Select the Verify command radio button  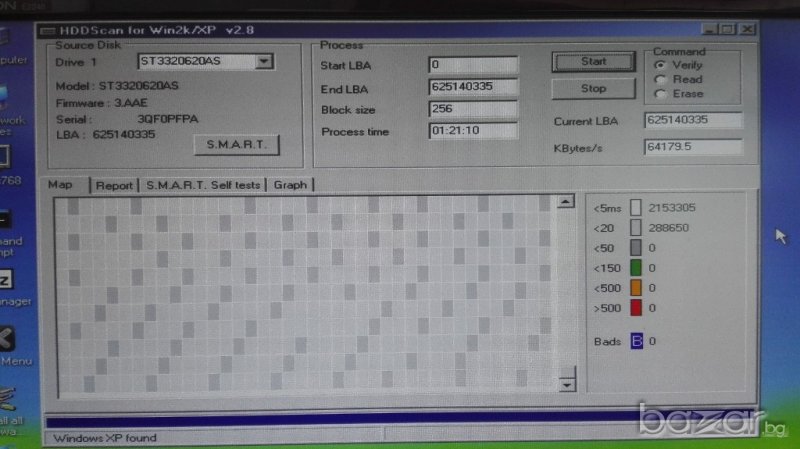pos(660,65)
